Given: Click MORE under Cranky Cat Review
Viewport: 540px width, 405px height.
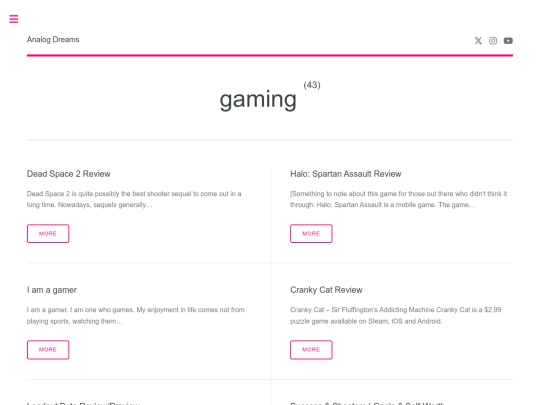Looking at the screenshot, I should point(311,350).
